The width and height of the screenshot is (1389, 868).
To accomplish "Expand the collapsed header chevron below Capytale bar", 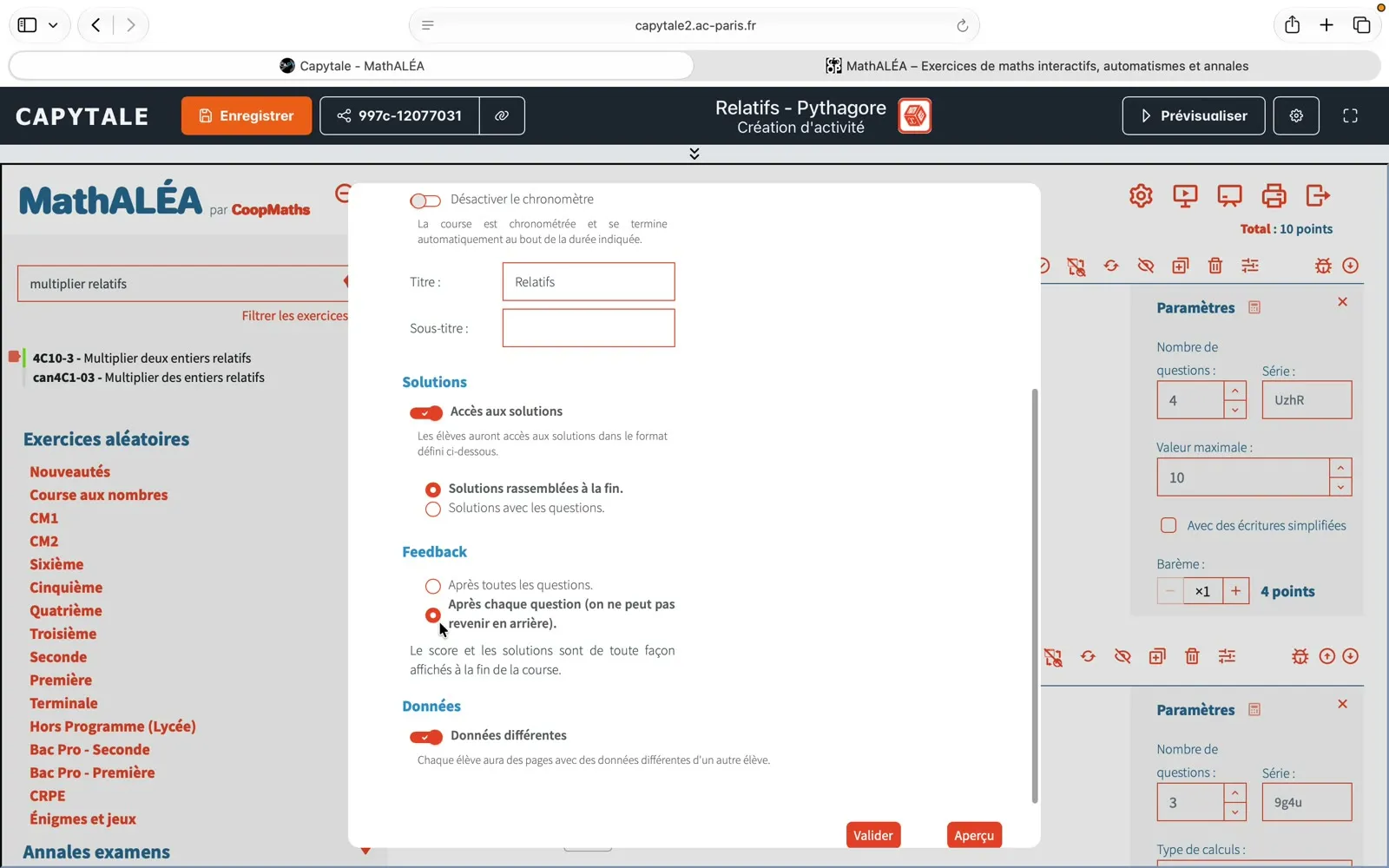I will (x=694, y=154).
